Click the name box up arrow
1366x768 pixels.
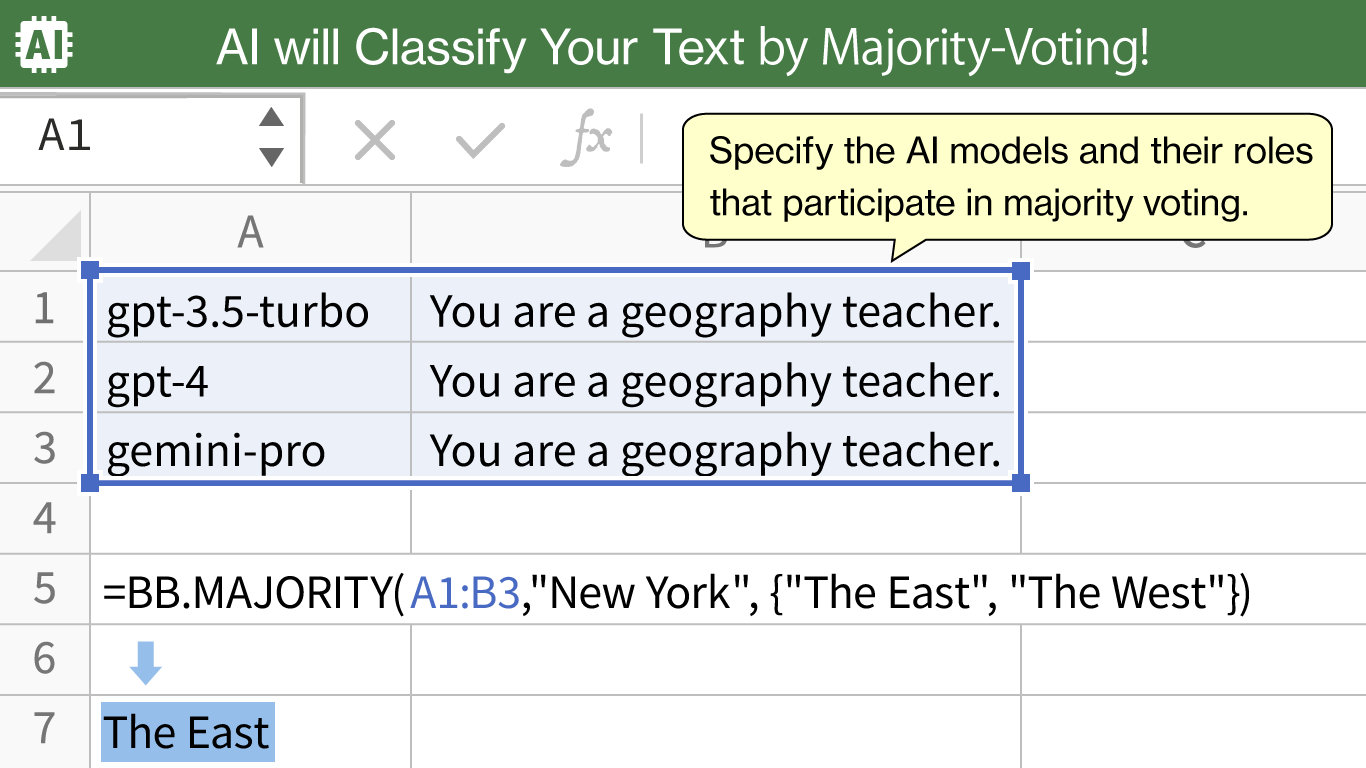271,118
